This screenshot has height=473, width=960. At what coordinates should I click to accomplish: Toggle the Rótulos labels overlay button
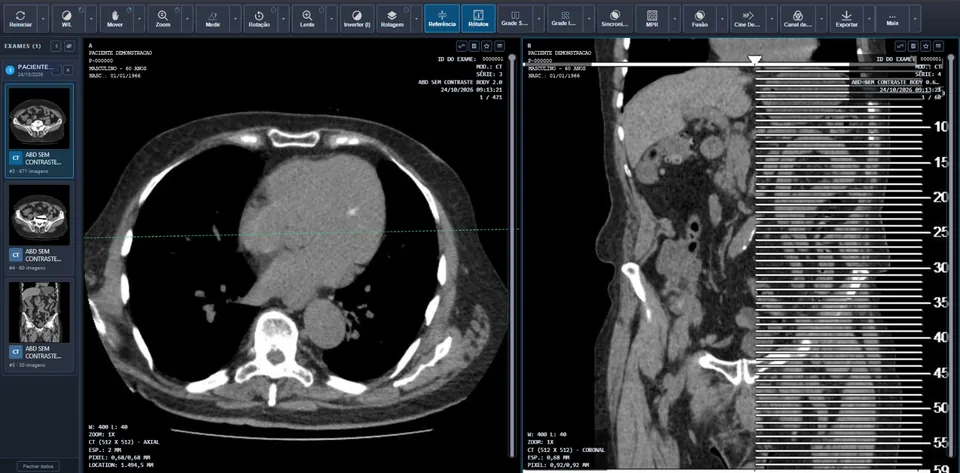coord(478,18)
